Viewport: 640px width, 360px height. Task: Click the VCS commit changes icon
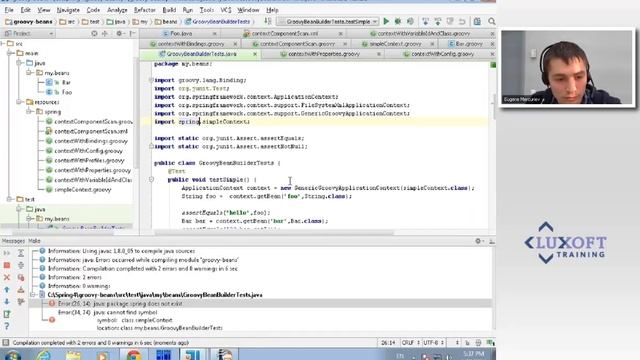click(438, 21)
